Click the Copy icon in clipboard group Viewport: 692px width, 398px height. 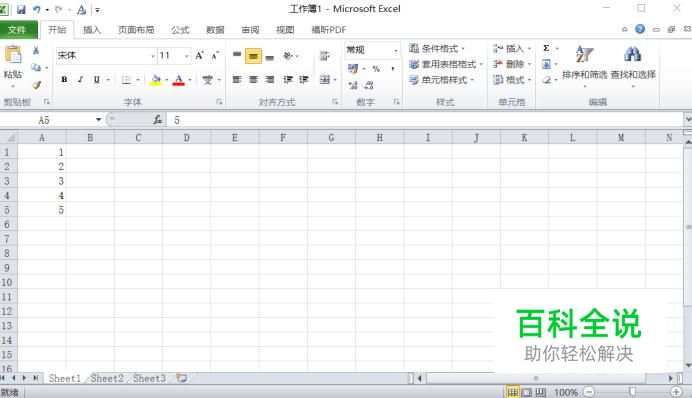point(36,68)
